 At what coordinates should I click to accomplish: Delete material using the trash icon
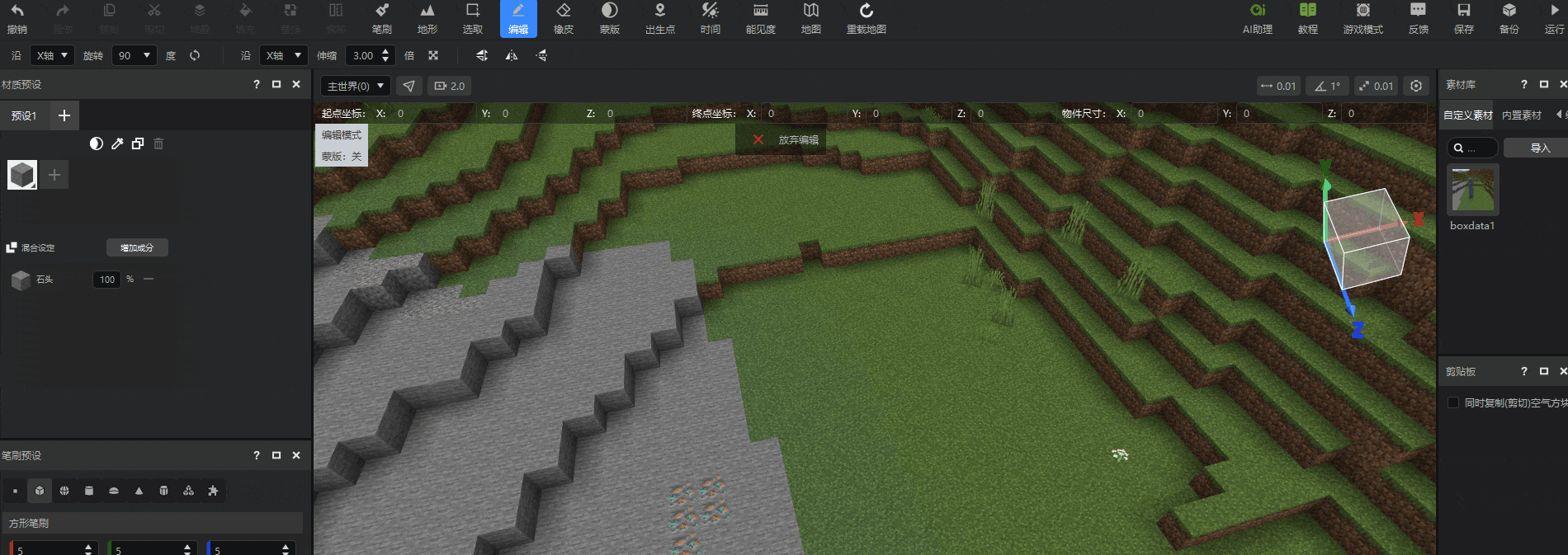(158, 143)
